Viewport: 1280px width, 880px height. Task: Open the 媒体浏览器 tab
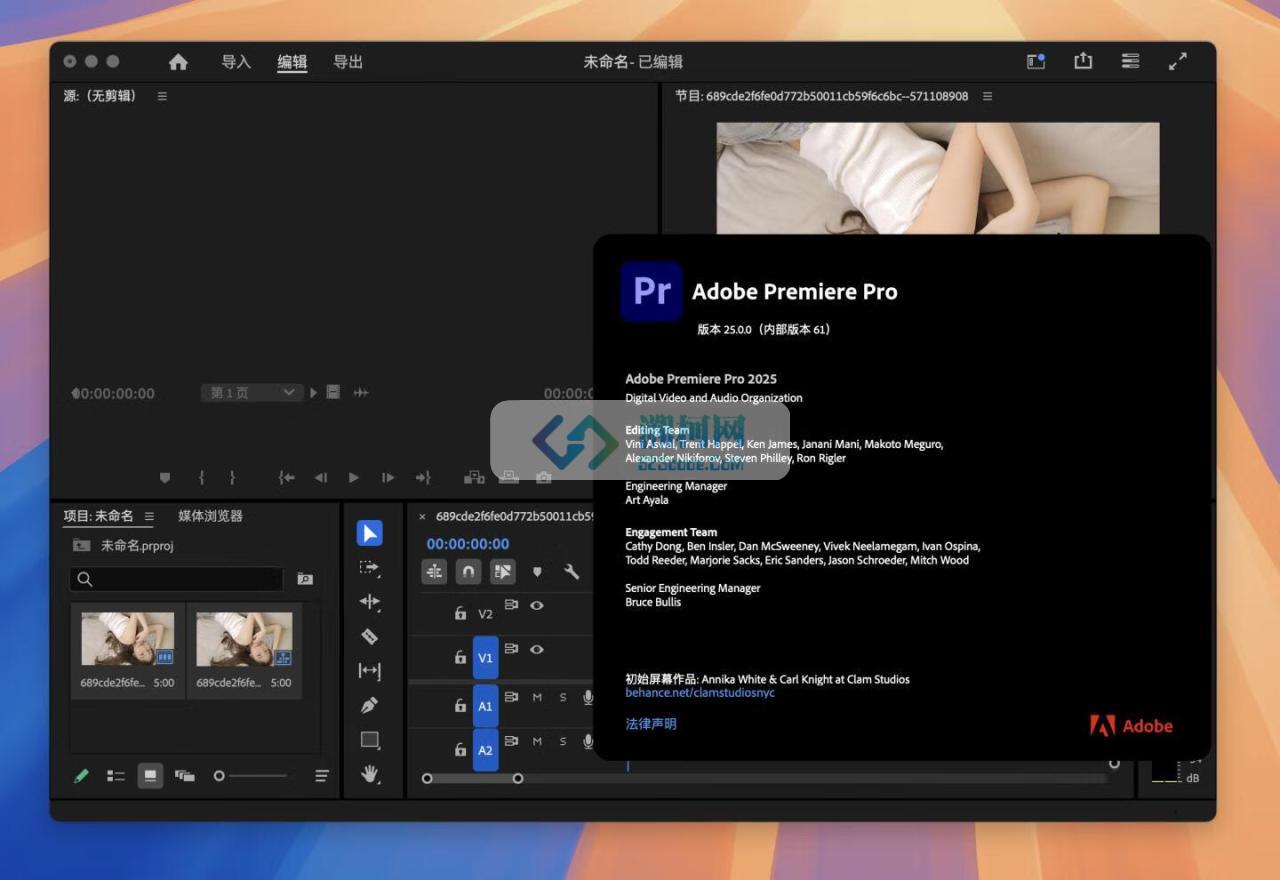click(x=210, y=516)
